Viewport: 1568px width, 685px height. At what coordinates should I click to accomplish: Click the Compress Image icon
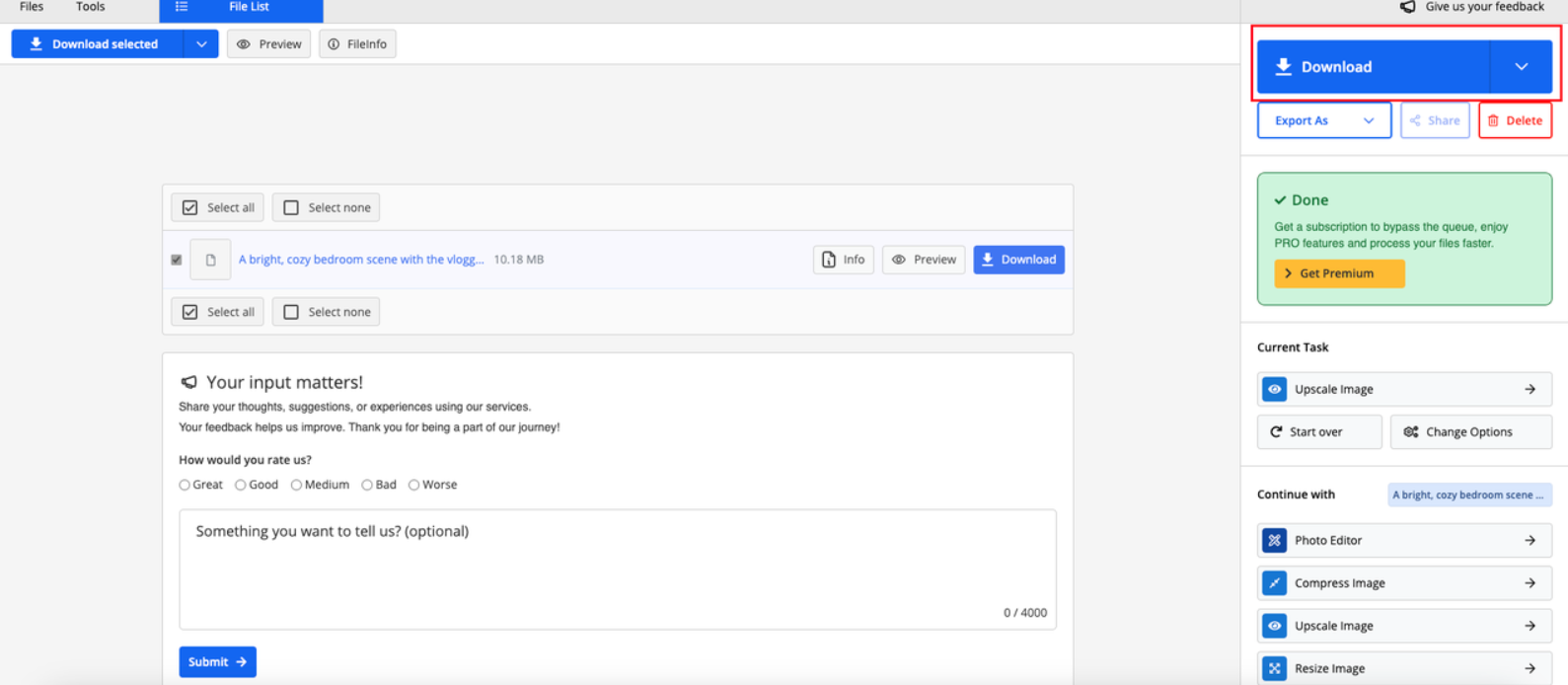point(1274,583)
